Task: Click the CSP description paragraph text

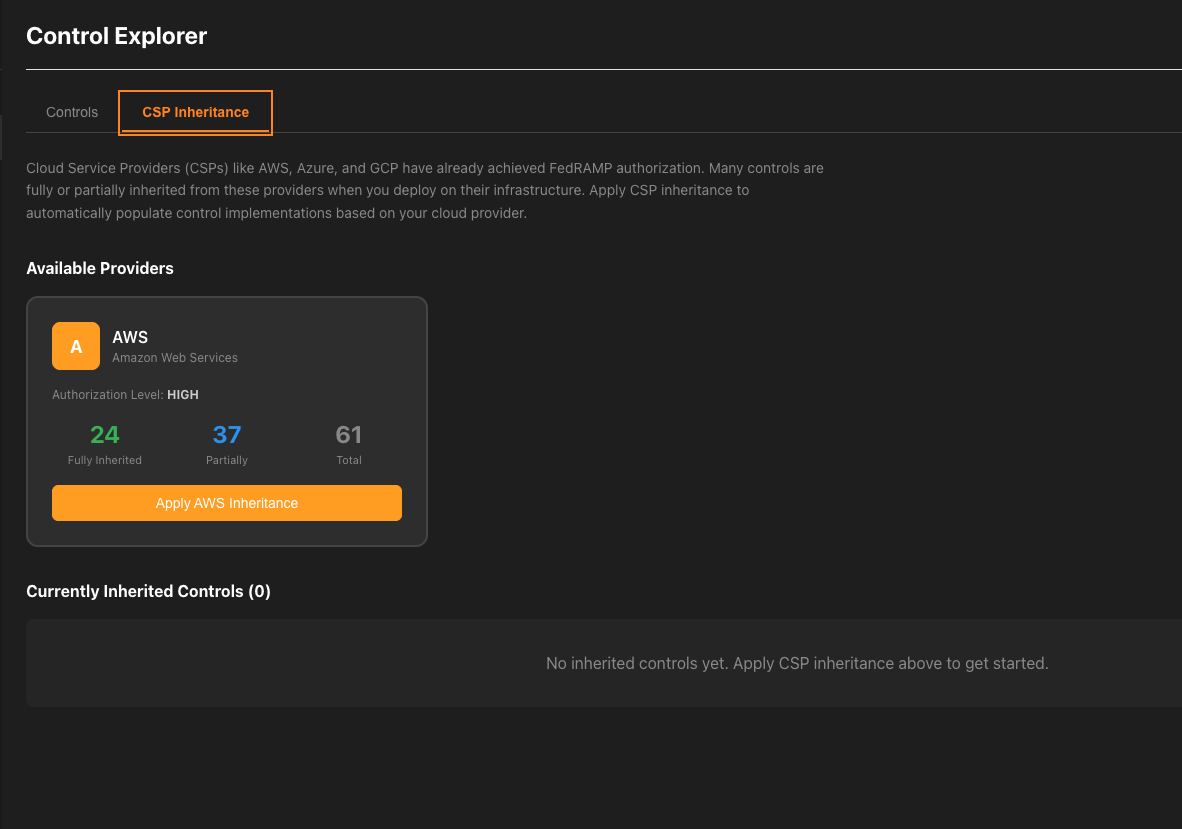Action: click(425, 190)
